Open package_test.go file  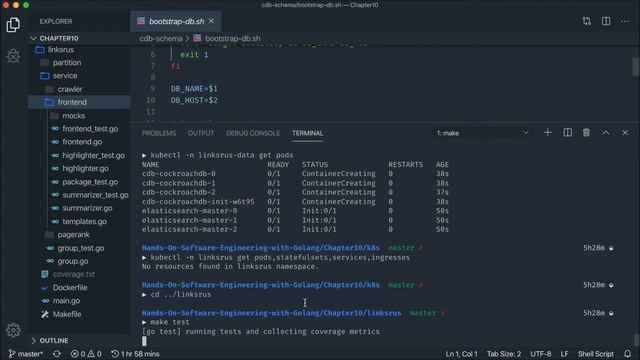pyautogui.click(x=90, y=182)
